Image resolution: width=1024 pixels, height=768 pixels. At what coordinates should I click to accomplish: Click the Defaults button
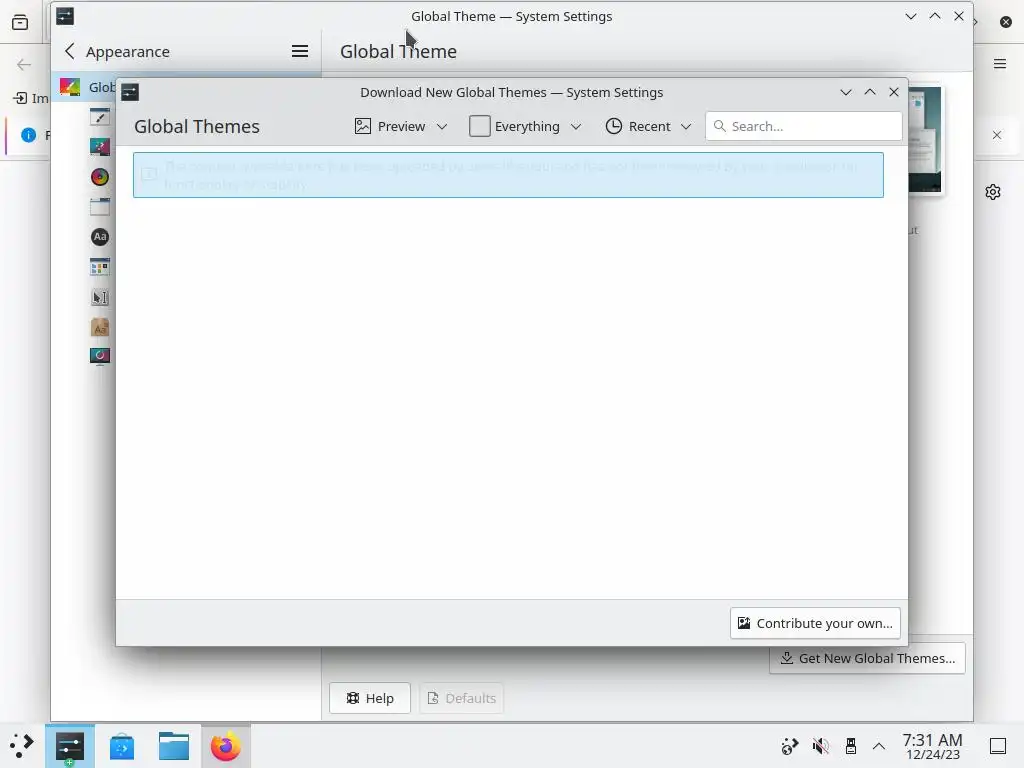click(x=461, y=698)
